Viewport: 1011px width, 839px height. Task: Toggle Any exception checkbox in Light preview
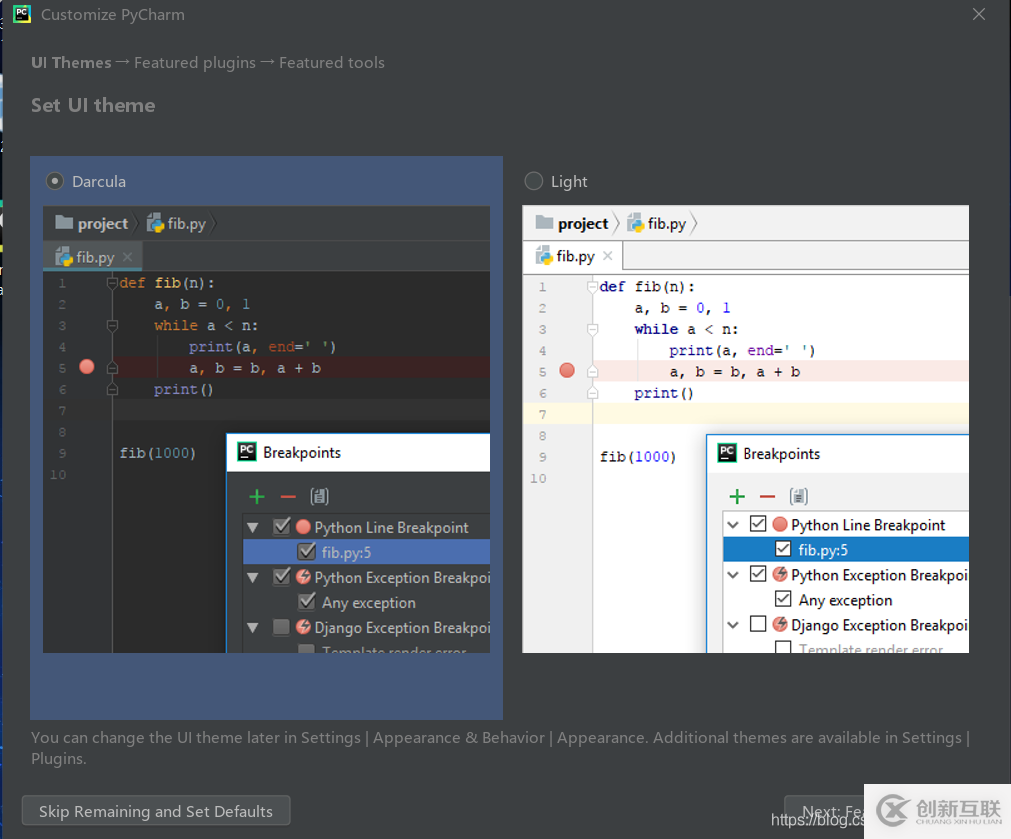[783, 598]
